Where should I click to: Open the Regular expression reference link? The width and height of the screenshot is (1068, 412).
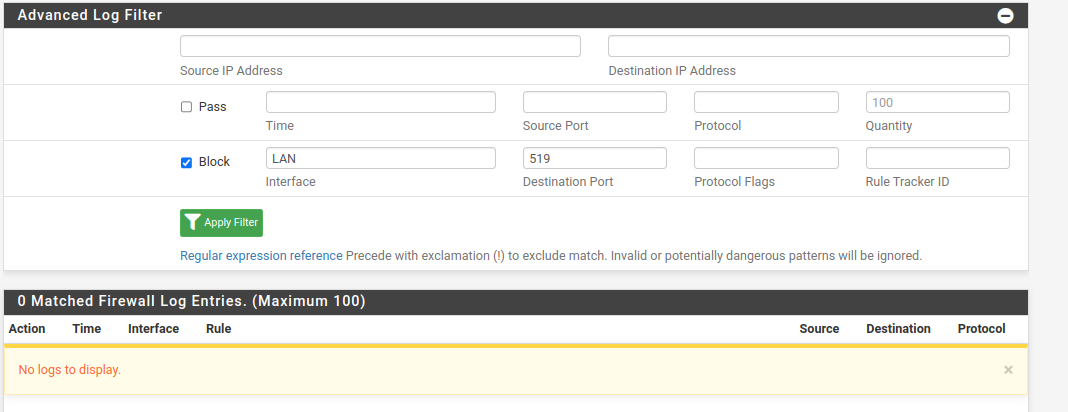261,256
